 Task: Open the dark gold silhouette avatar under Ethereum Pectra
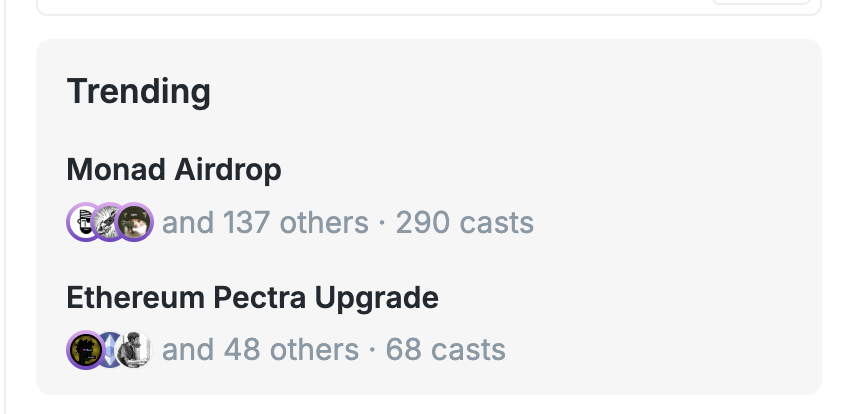(85, 350)
